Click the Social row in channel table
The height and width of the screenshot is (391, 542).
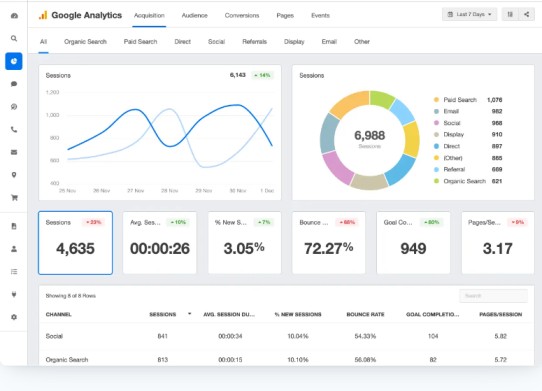tap(287, 336)
